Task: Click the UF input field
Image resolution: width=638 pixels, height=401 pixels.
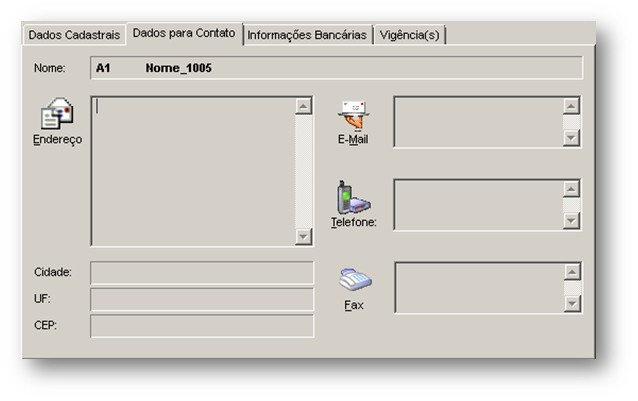Action: (201, 299)
